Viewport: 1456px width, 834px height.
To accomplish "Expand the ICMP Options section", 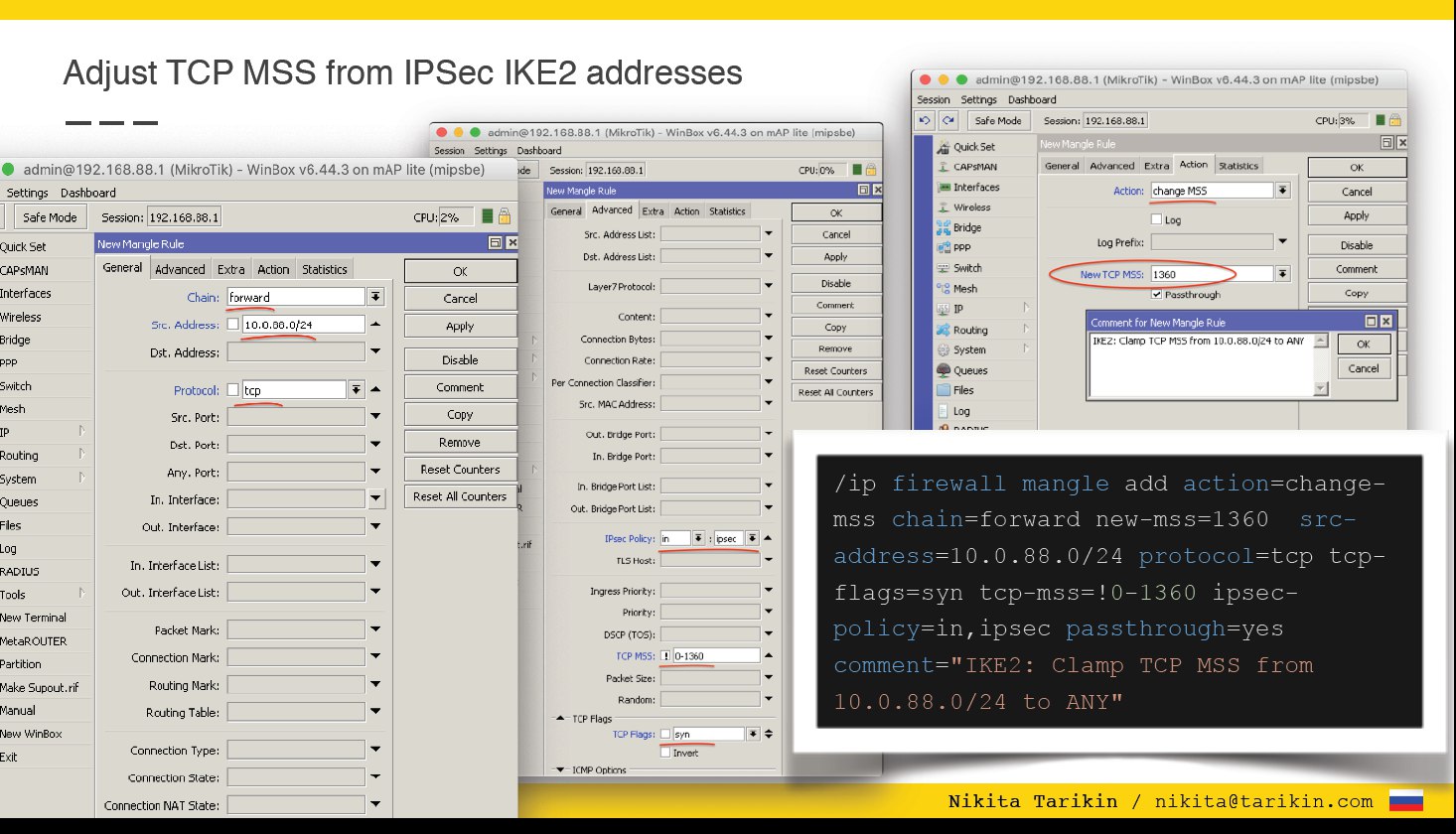I will coord(560,769).
